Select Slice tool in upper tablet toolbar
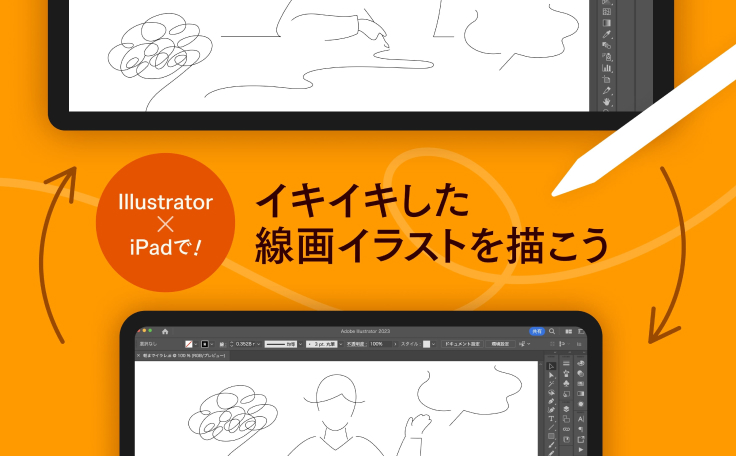Viewport: 736px width, 456px height. click(x=606, y=91)
